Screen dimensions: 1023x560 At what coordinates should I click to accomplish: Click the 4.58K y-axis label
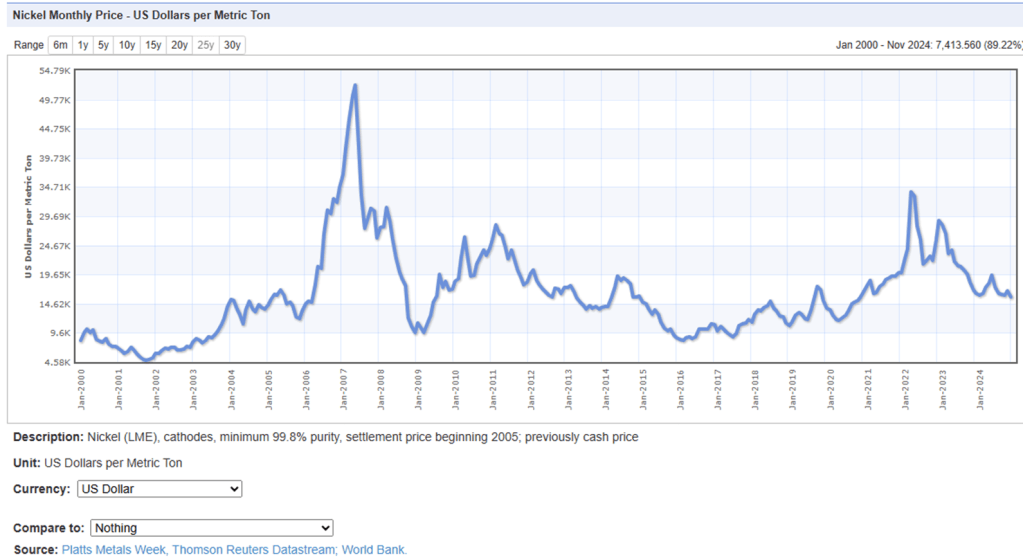pos(54,362)
